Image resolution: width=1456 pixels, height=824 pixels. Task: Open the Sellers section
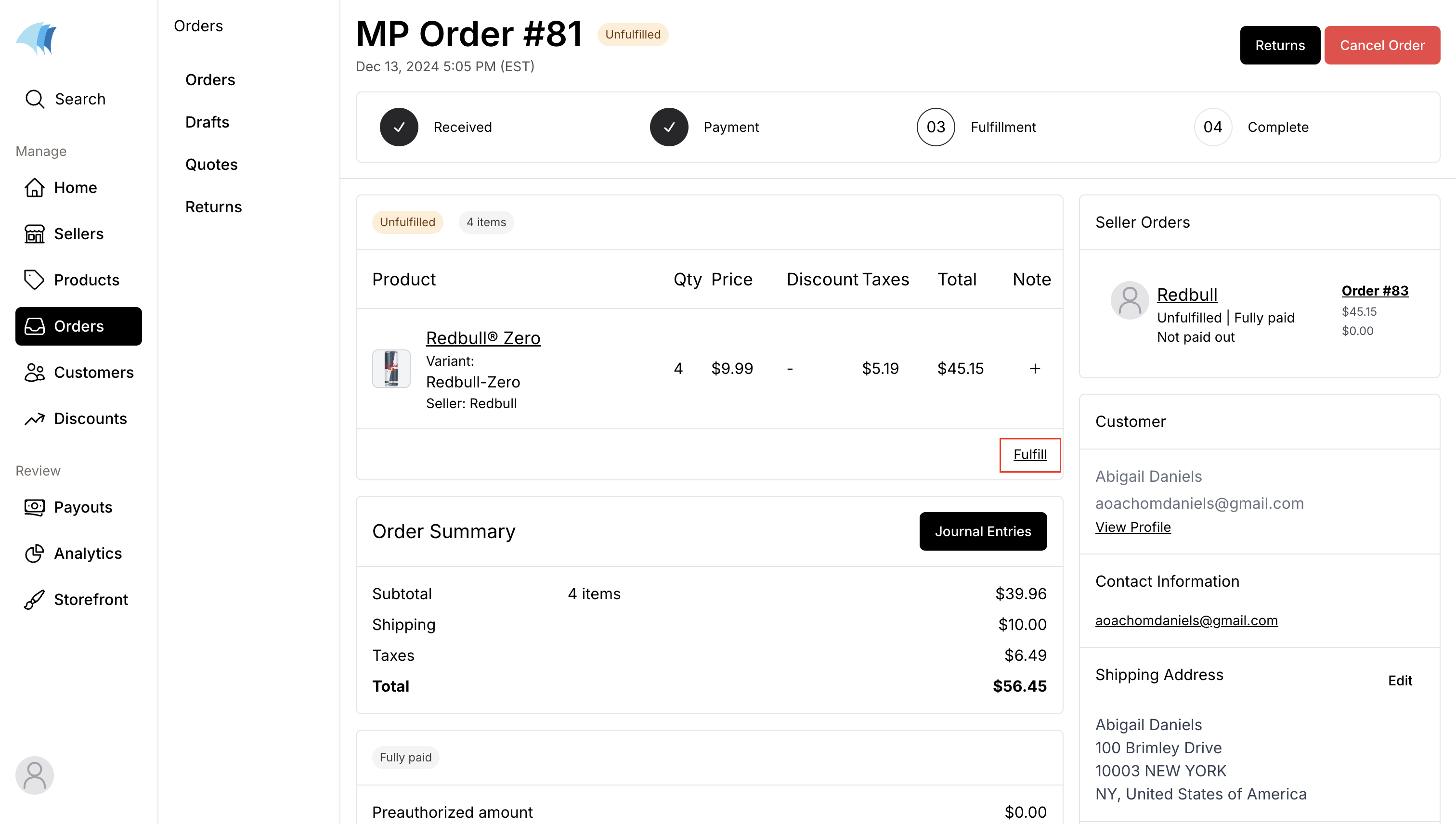pyautogui.click(x=78, y=233)
